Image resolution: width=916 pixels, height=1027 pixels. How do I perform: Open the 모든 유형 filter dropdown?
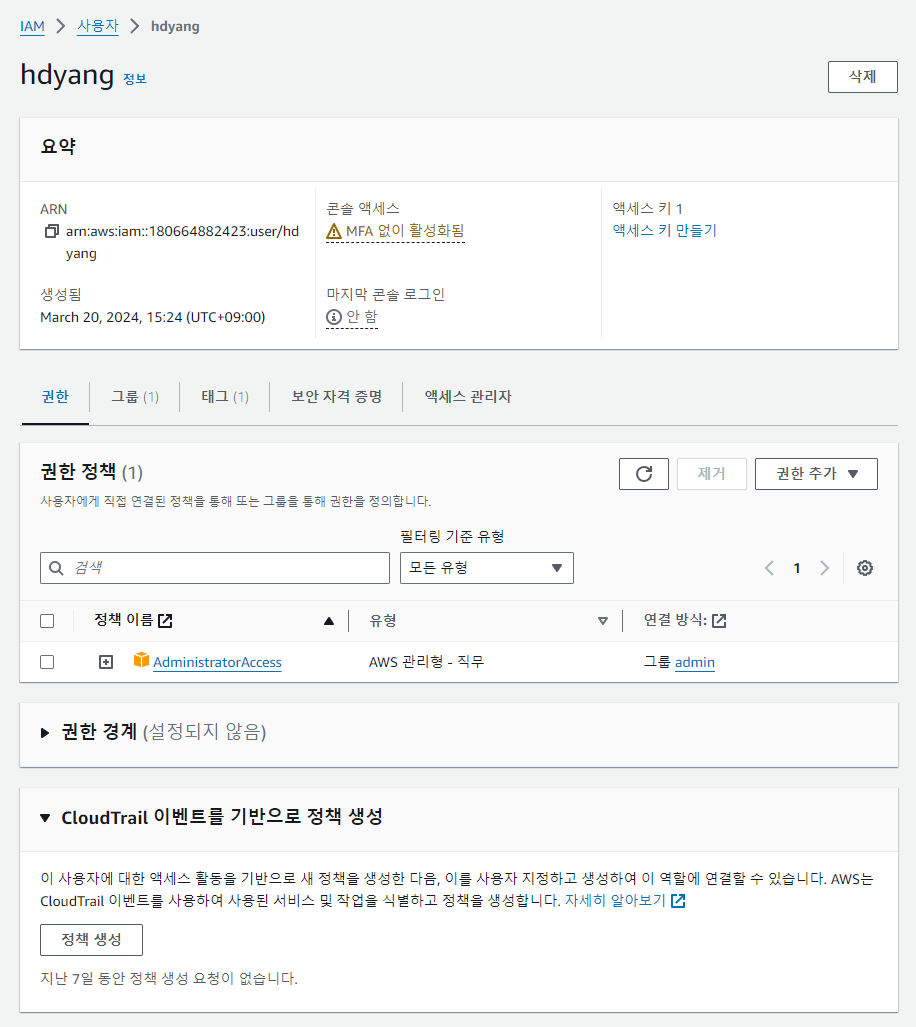pos(486,568)
